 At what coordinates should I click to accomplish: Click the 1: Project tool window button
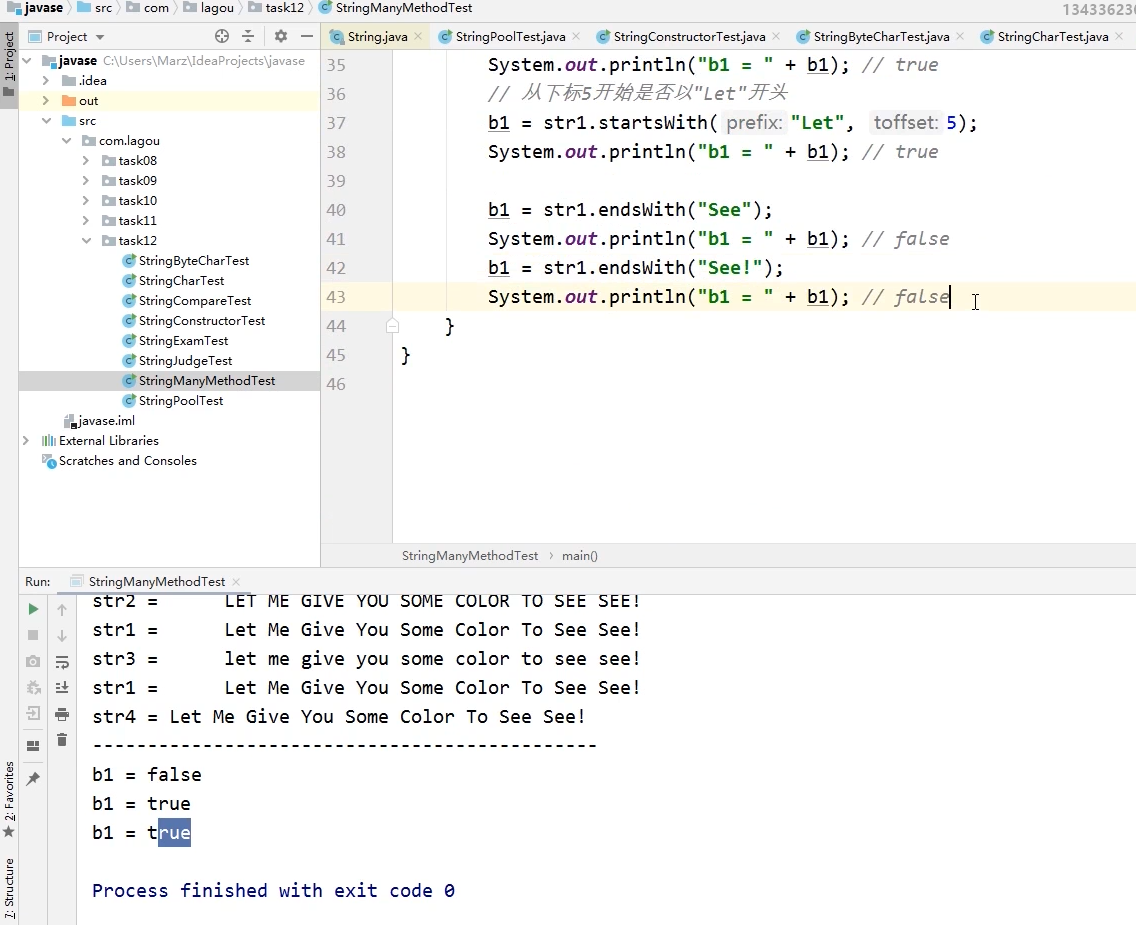pos(9,66)
